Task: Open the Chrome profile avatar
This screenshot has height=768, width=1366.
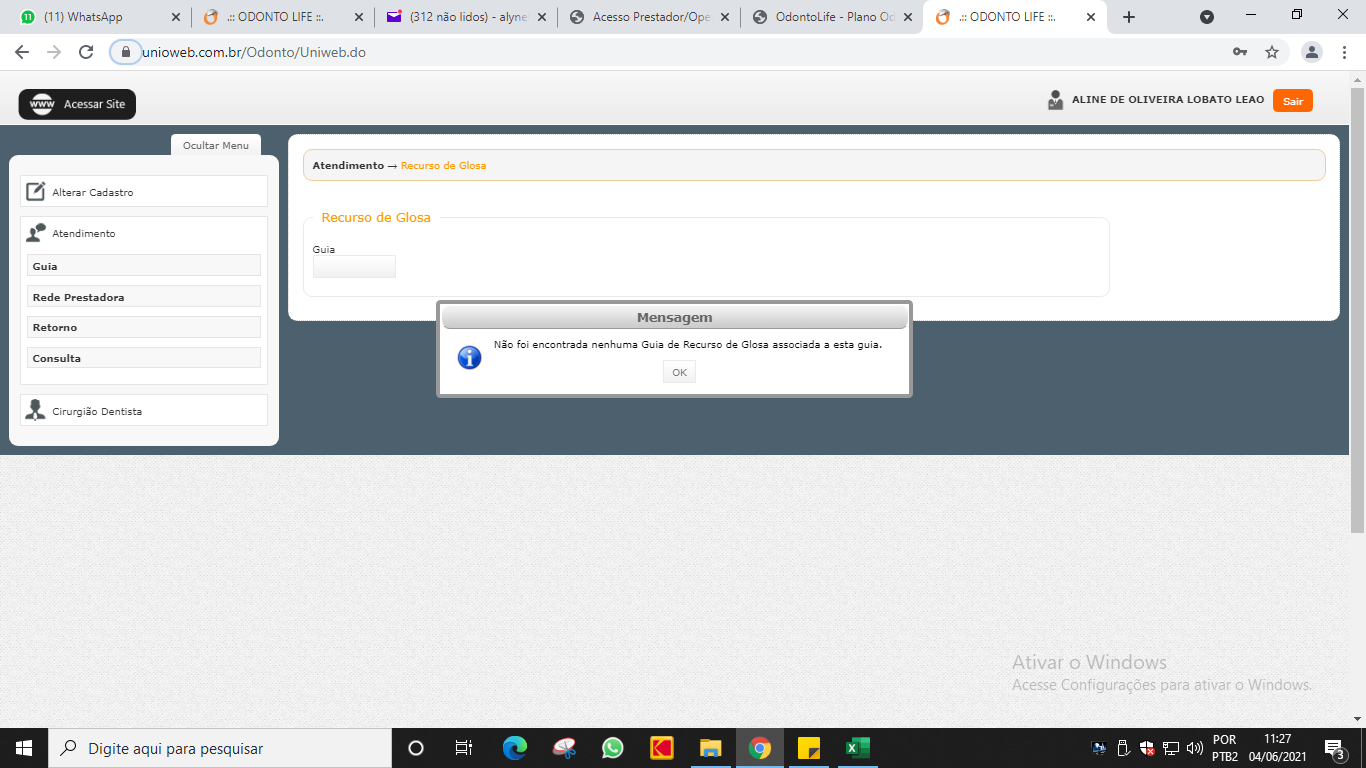Action: tap(1312, 52)
